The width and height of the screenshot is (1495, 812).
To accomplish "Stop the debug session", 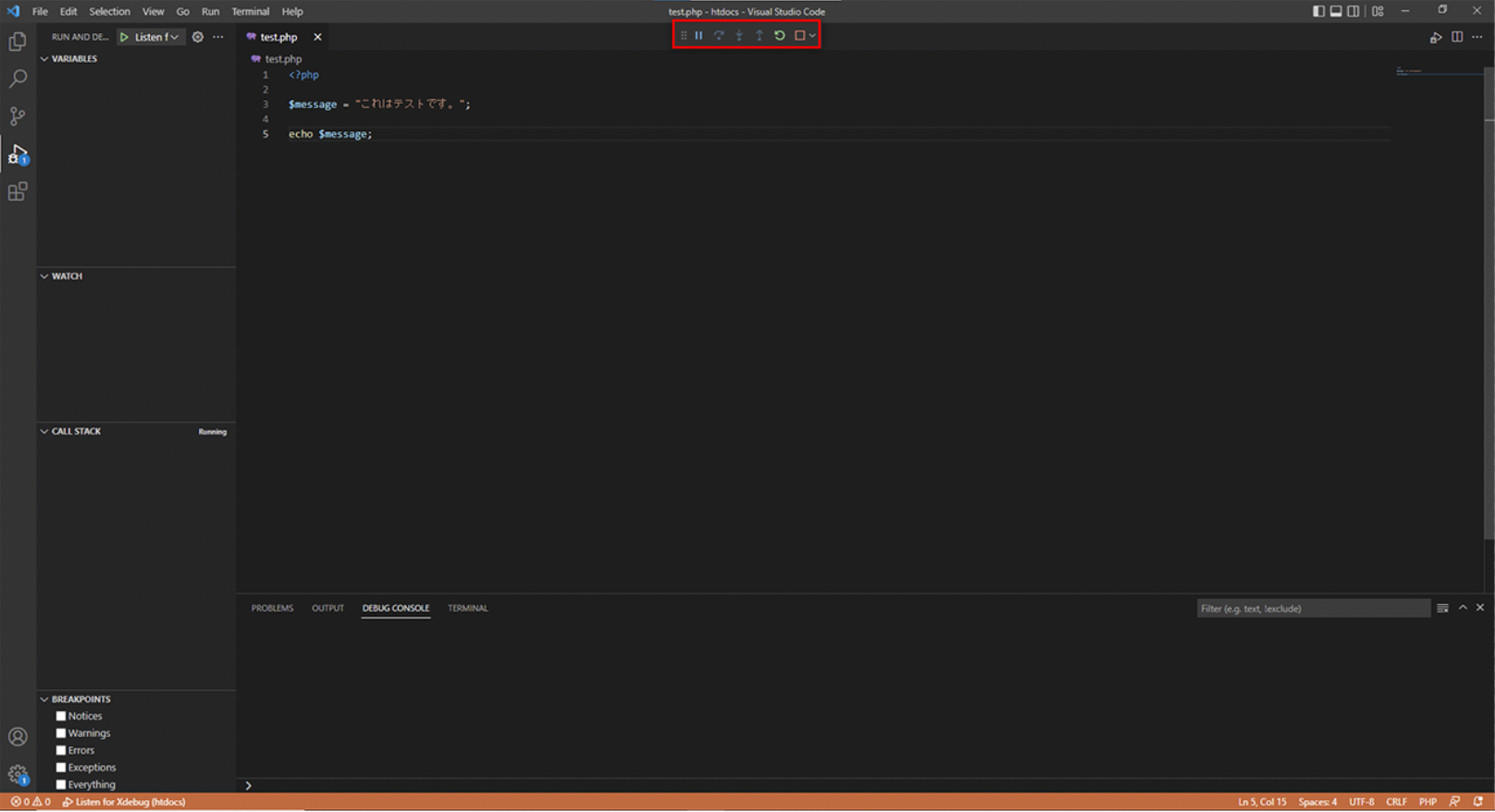I will (800, 35).
